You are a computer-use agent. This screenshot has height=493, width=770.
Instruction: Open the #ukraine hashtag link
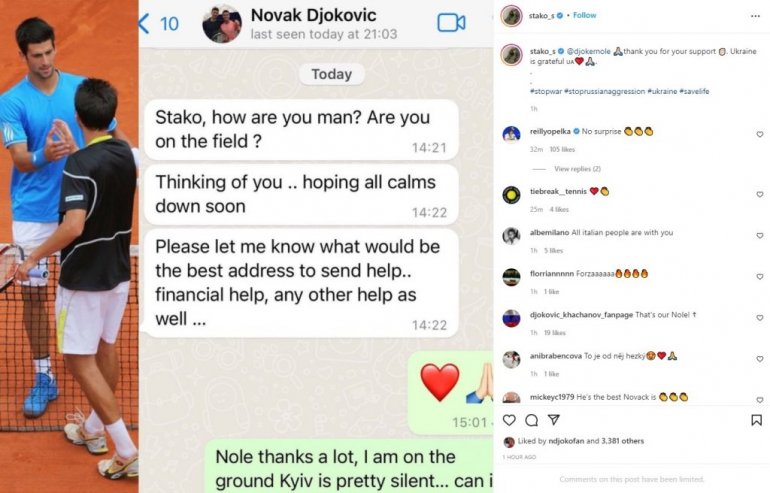click(662, 91)
